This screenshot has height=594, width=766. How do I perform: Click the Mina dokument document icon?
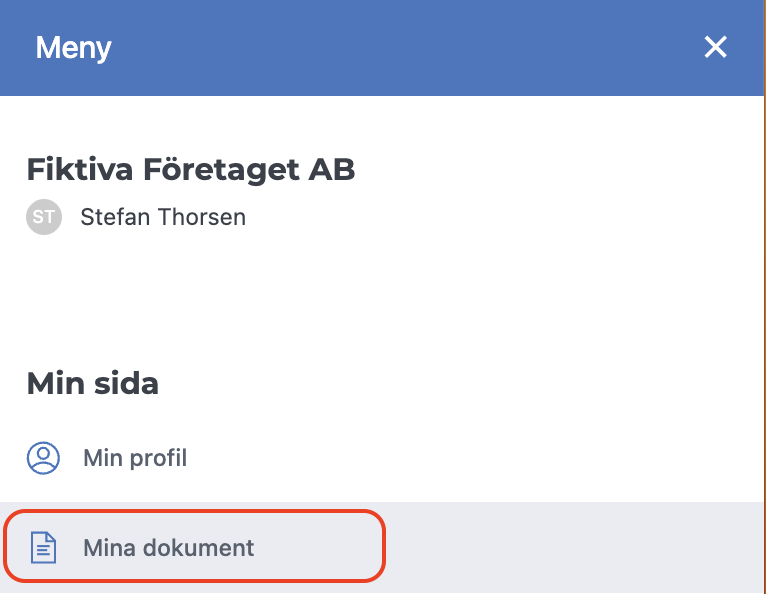[43, 548]
